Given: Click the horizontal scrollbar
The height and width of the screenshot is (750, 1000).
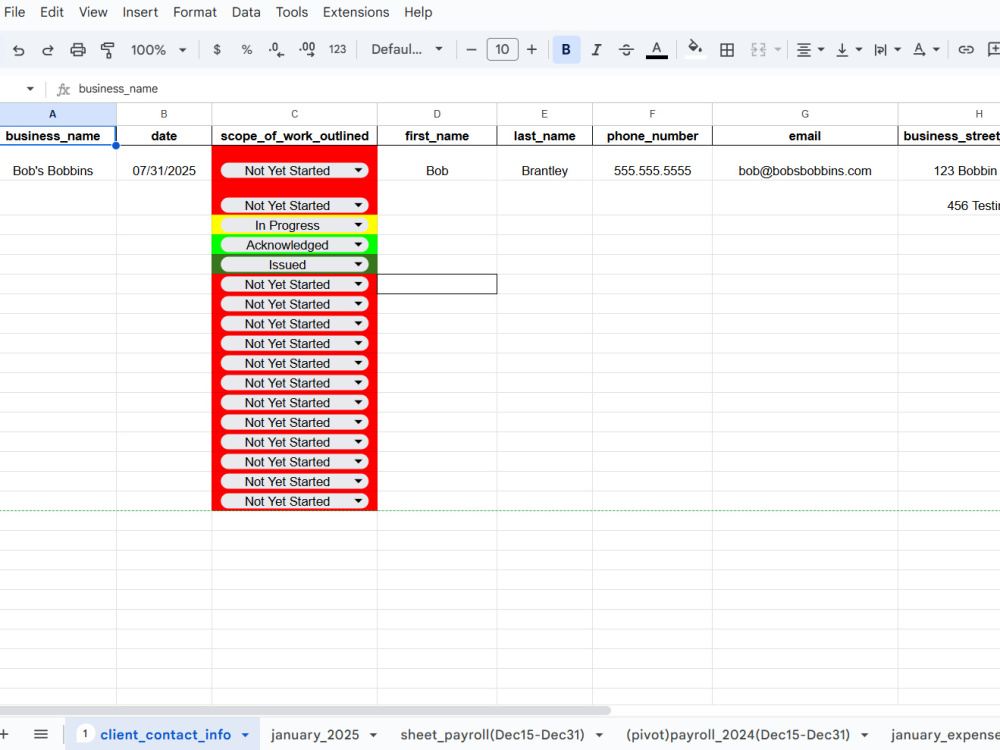Looking at the screenshot, I should (x=305, y=710).
